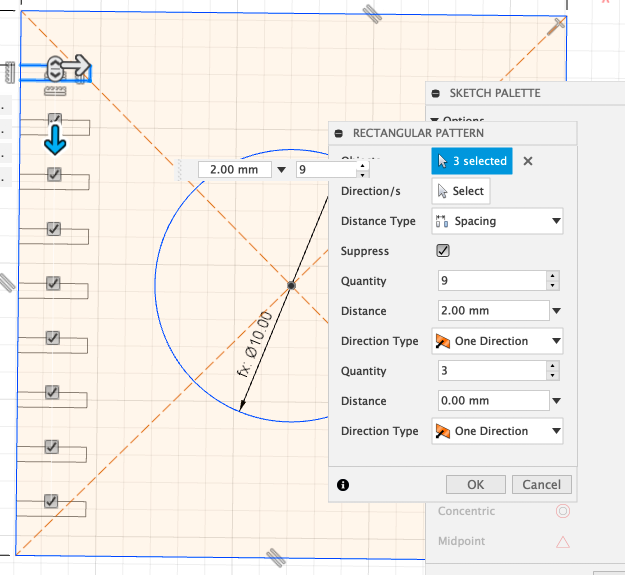Uncheck the Suppress checkbox
The image size is (625, 575).
tap(443, 251)
